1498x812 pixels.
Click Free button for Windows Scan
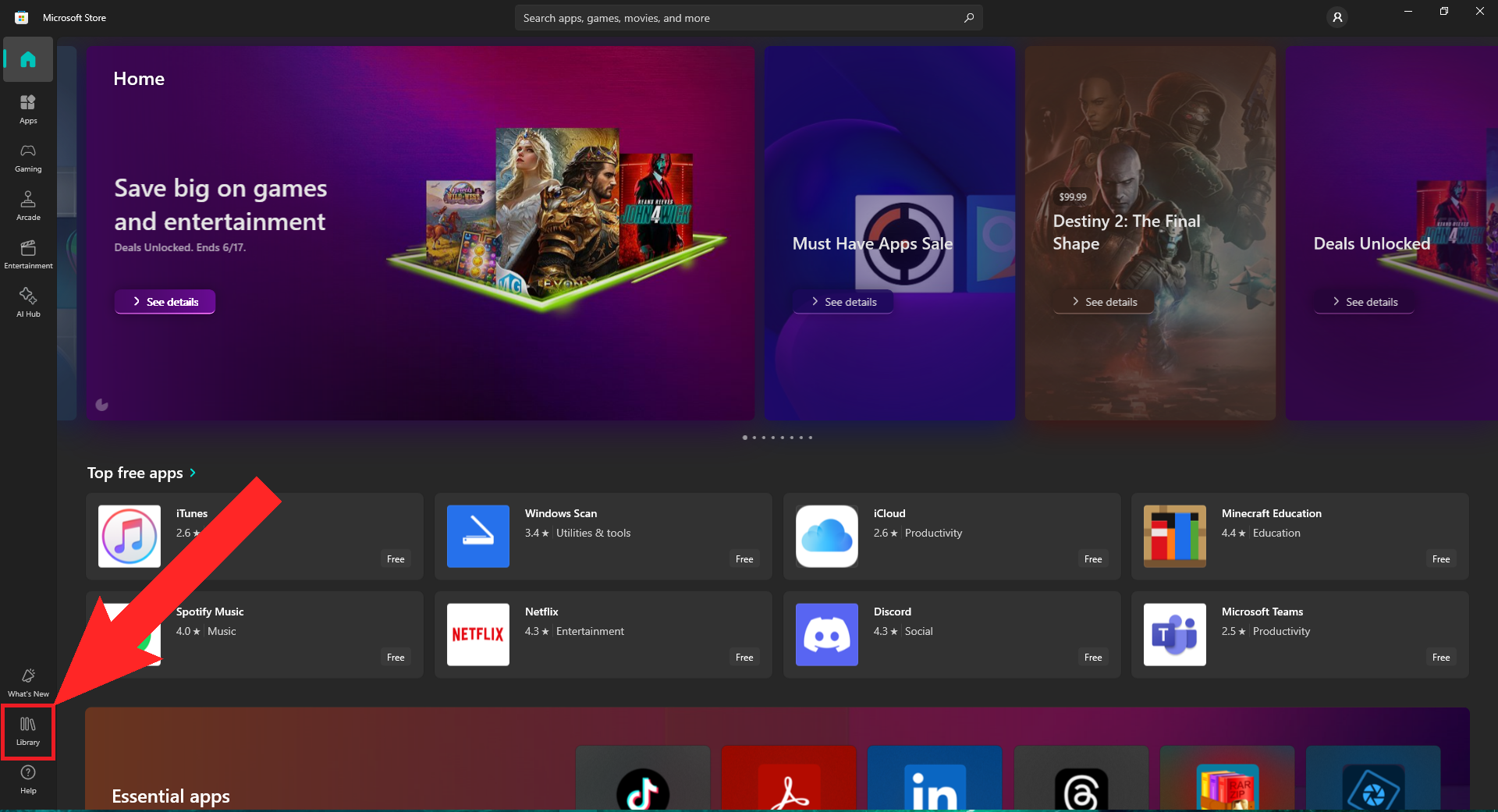coord(744,559)
